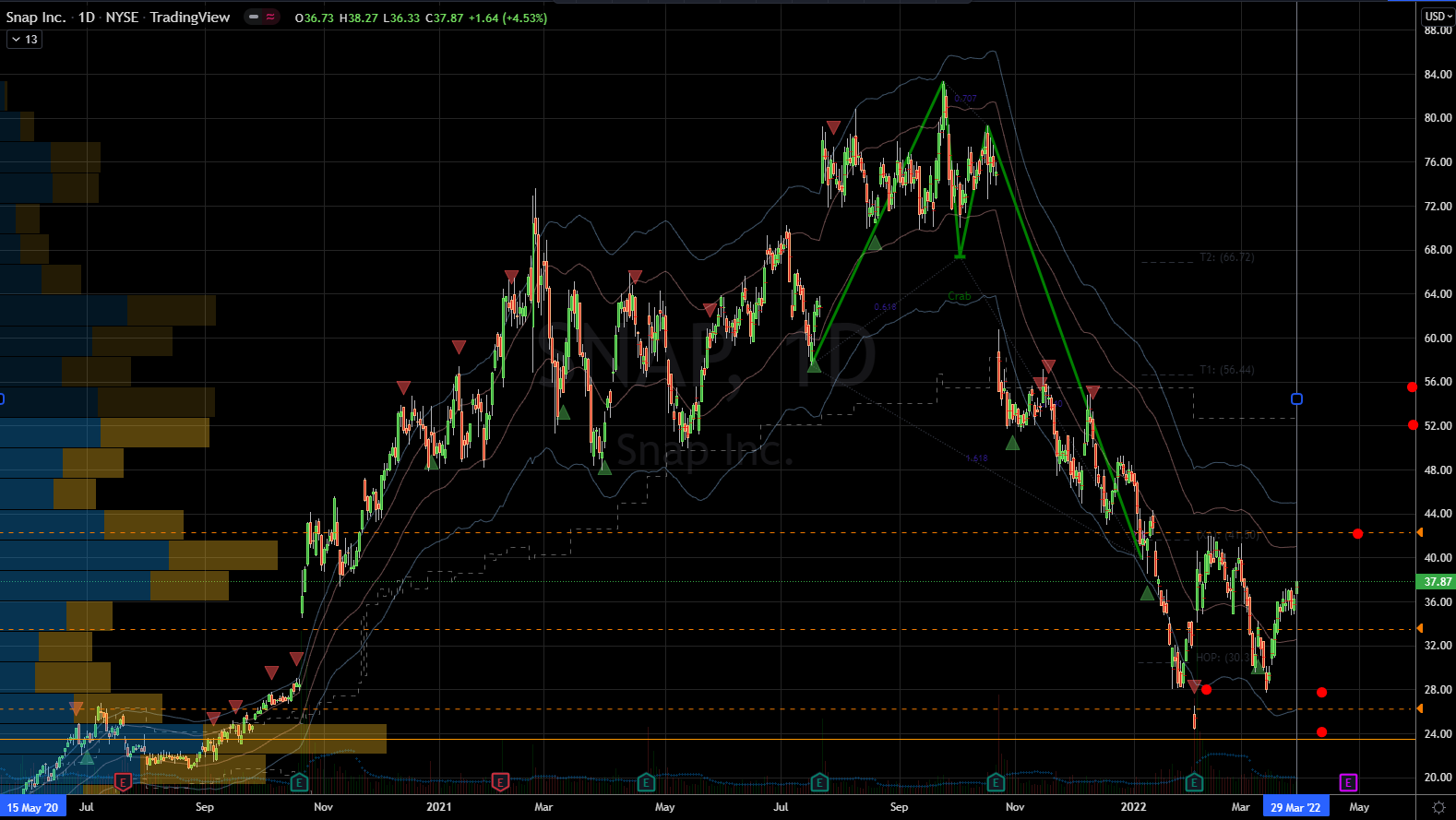Viewport: 1456px width, 820px height.
Task: Click the red earnings marker before March 2021
Action: (500, 783)
